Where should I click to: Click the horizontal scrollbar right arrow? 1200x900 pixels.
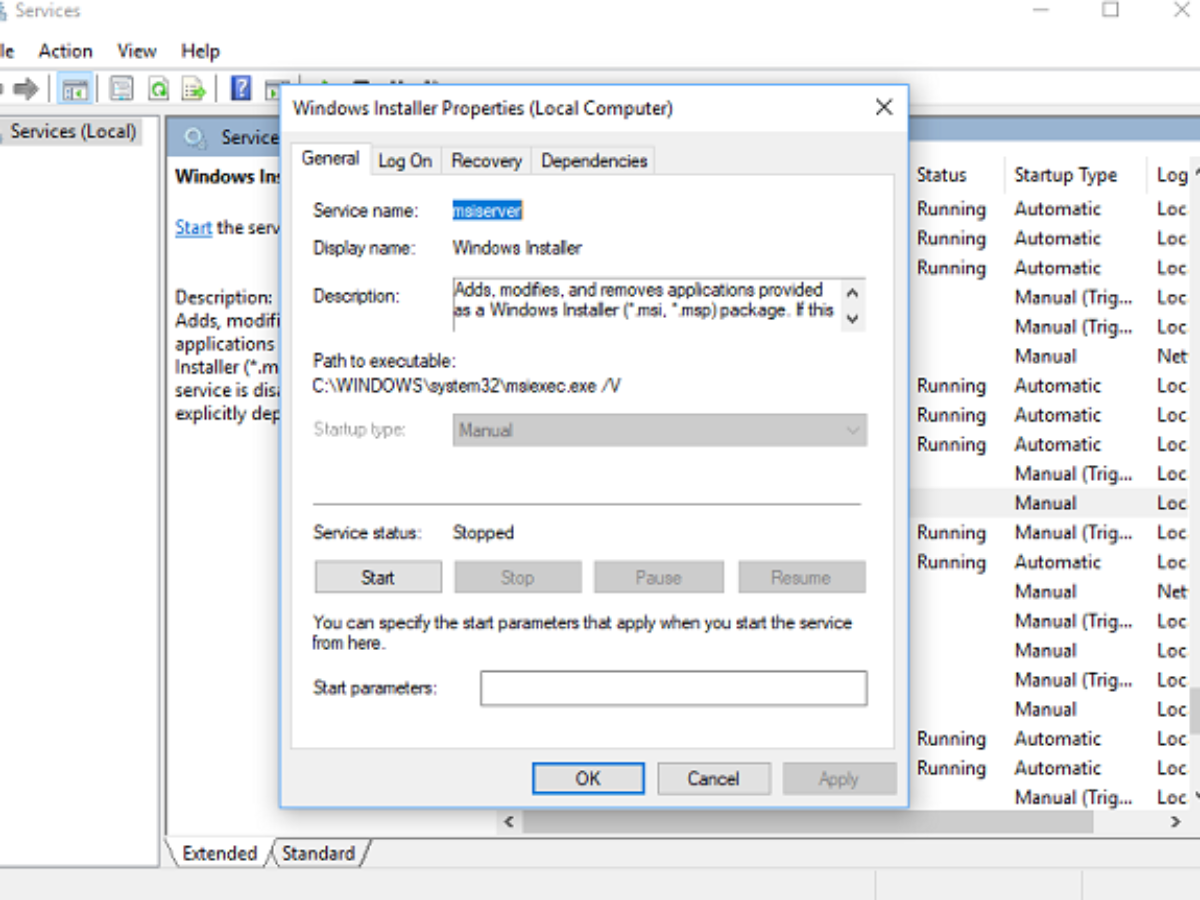tap(1176, 822)
